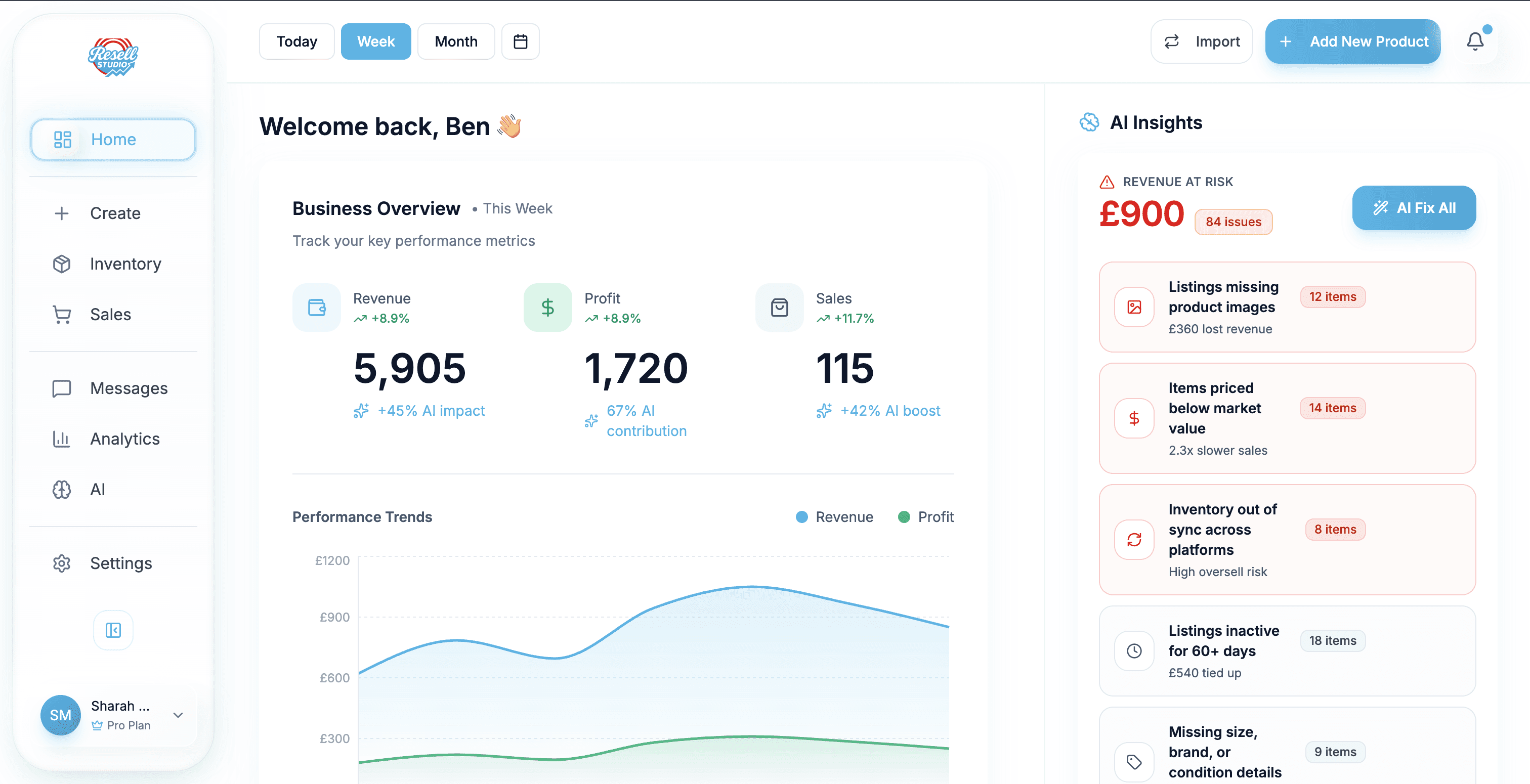Toggle the Profit series in Performance Trends
1530x784 pixels.
(x=925, y=517)
